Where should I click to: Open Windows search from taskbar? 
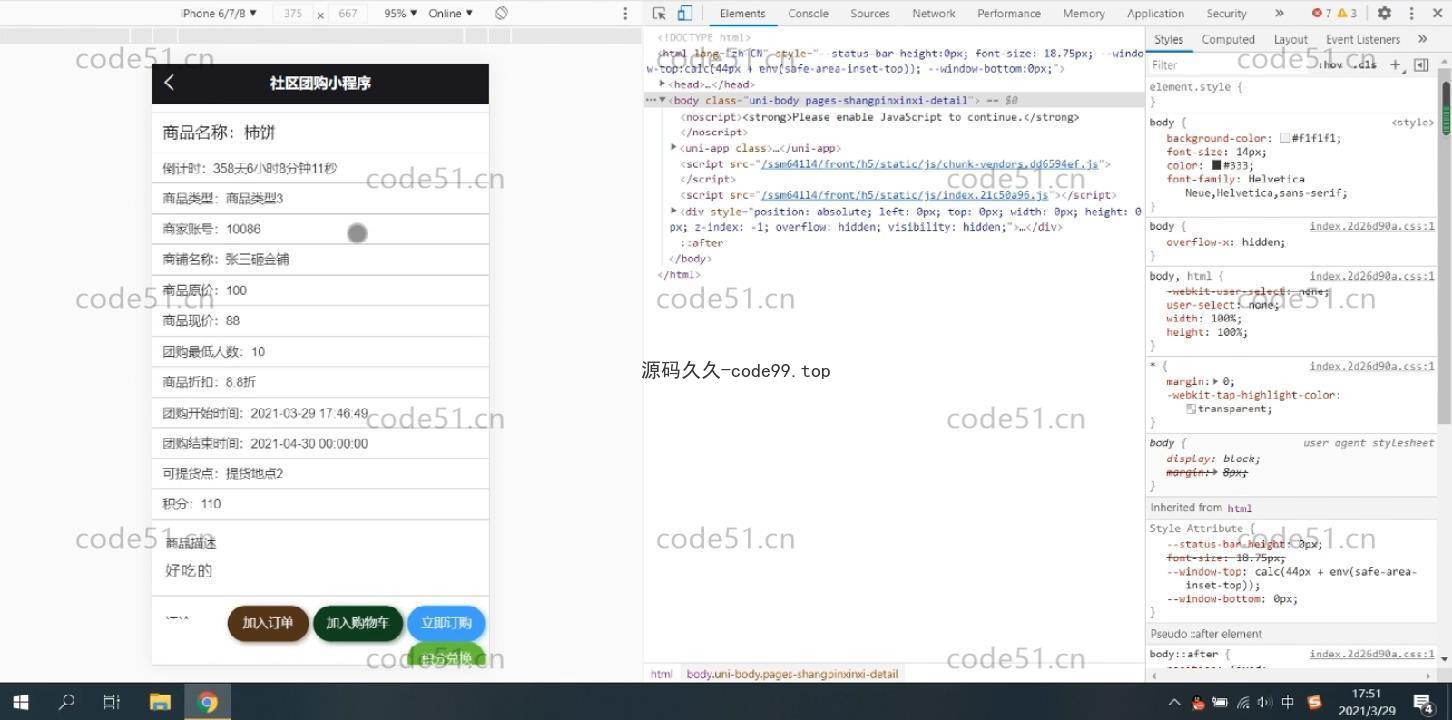(66, 702)
